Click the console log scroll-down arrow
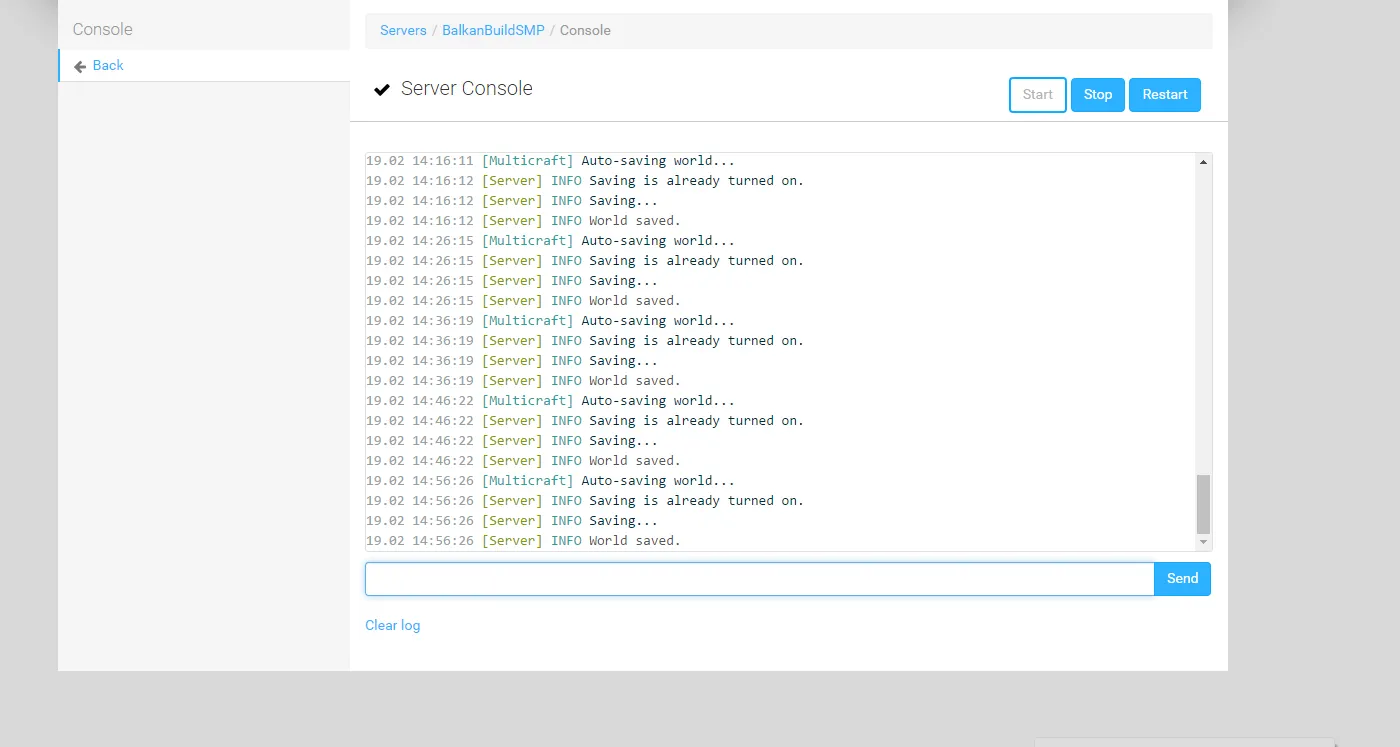 pos(1204,542)
